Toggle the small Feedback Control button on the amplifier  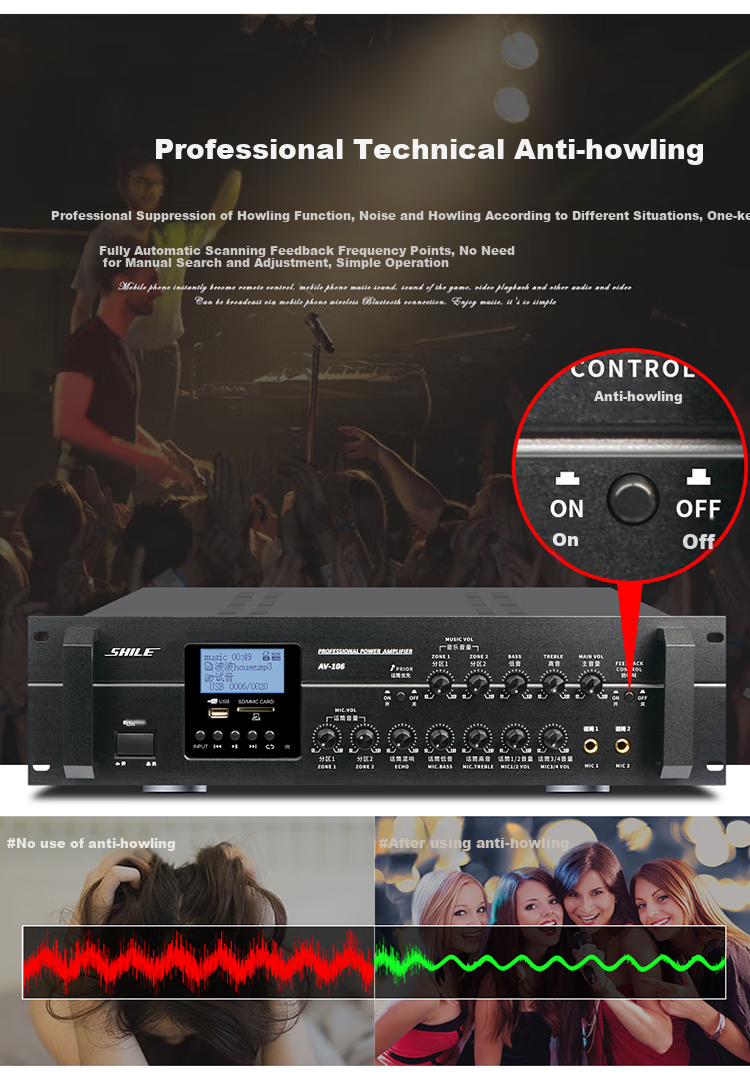point(629,695)
